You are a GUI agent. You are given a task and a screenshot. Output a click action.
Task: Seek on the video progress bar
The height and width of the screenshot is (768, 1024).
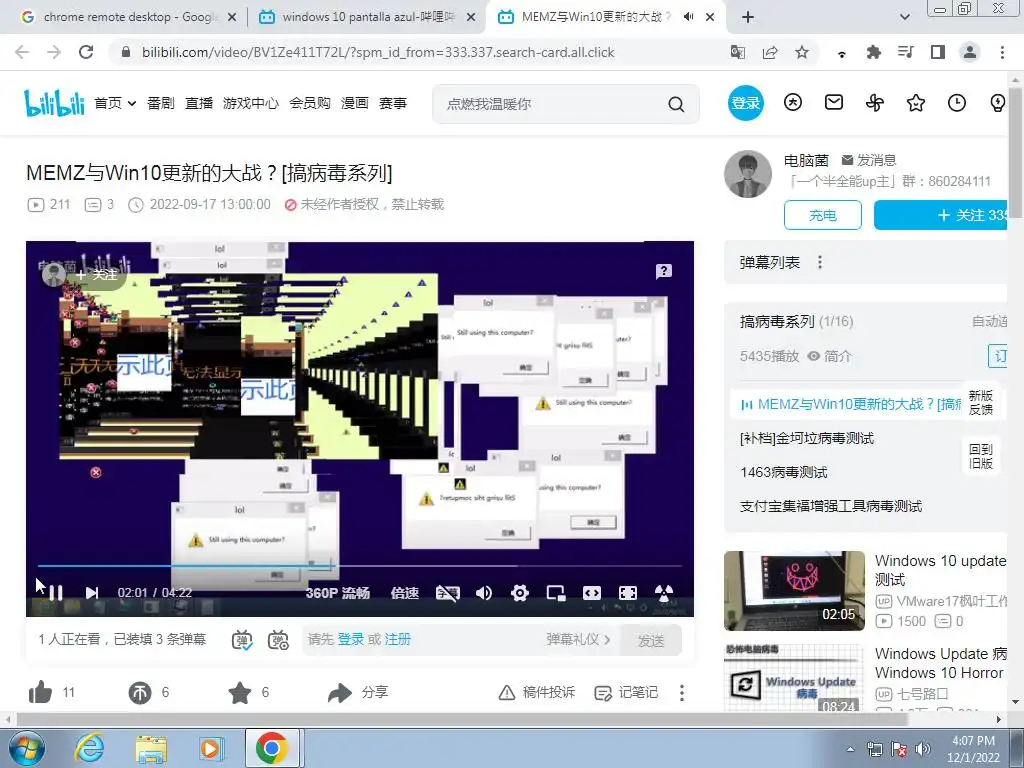coord(359,566)
